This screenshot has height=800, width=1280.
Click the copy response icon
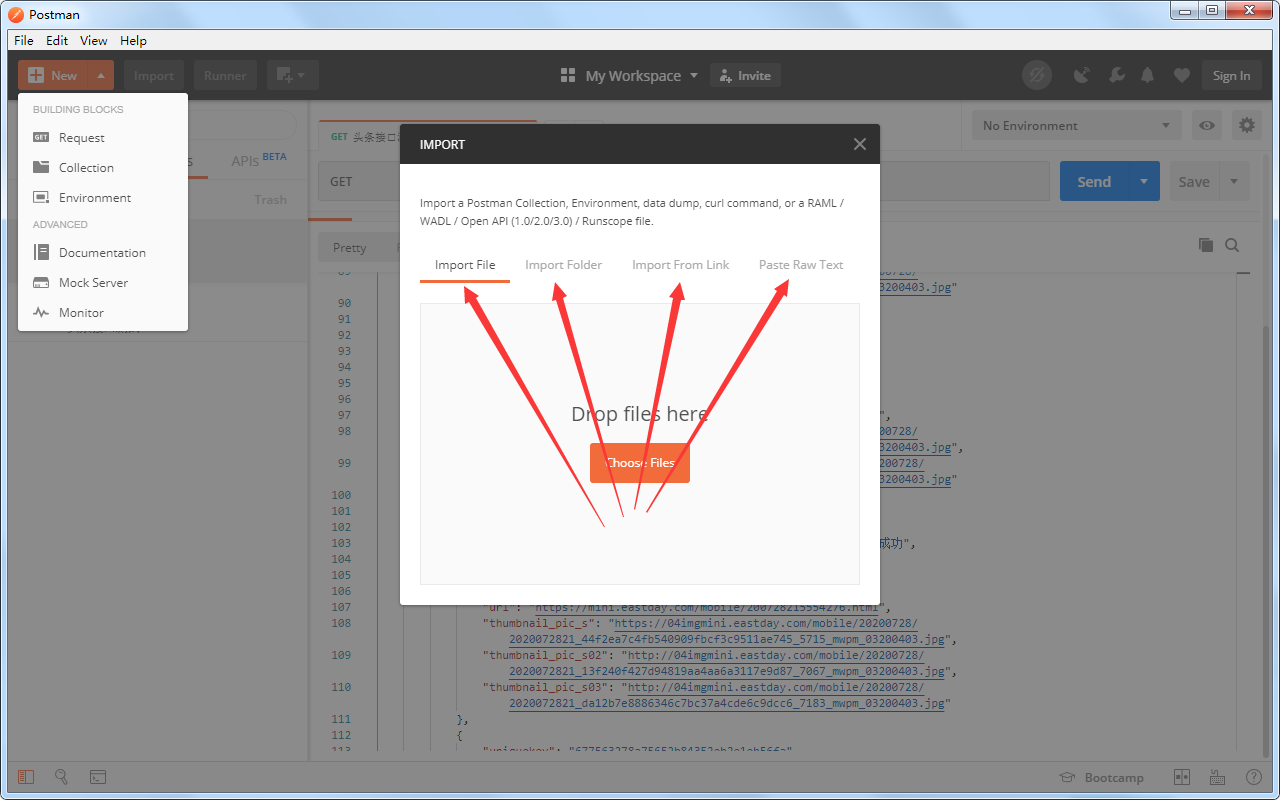(1205, 245)
